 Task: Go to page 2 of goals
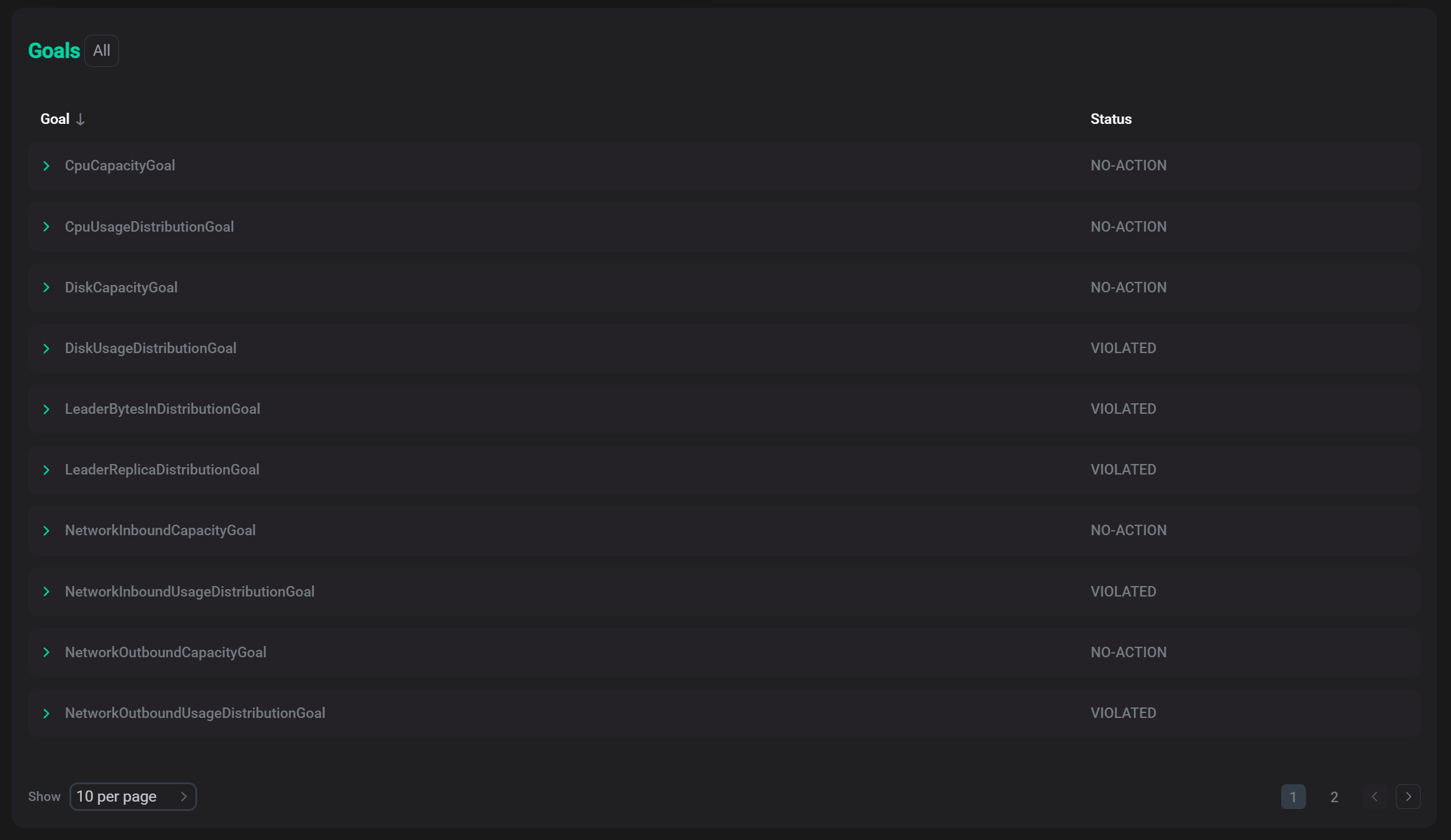1334,797
